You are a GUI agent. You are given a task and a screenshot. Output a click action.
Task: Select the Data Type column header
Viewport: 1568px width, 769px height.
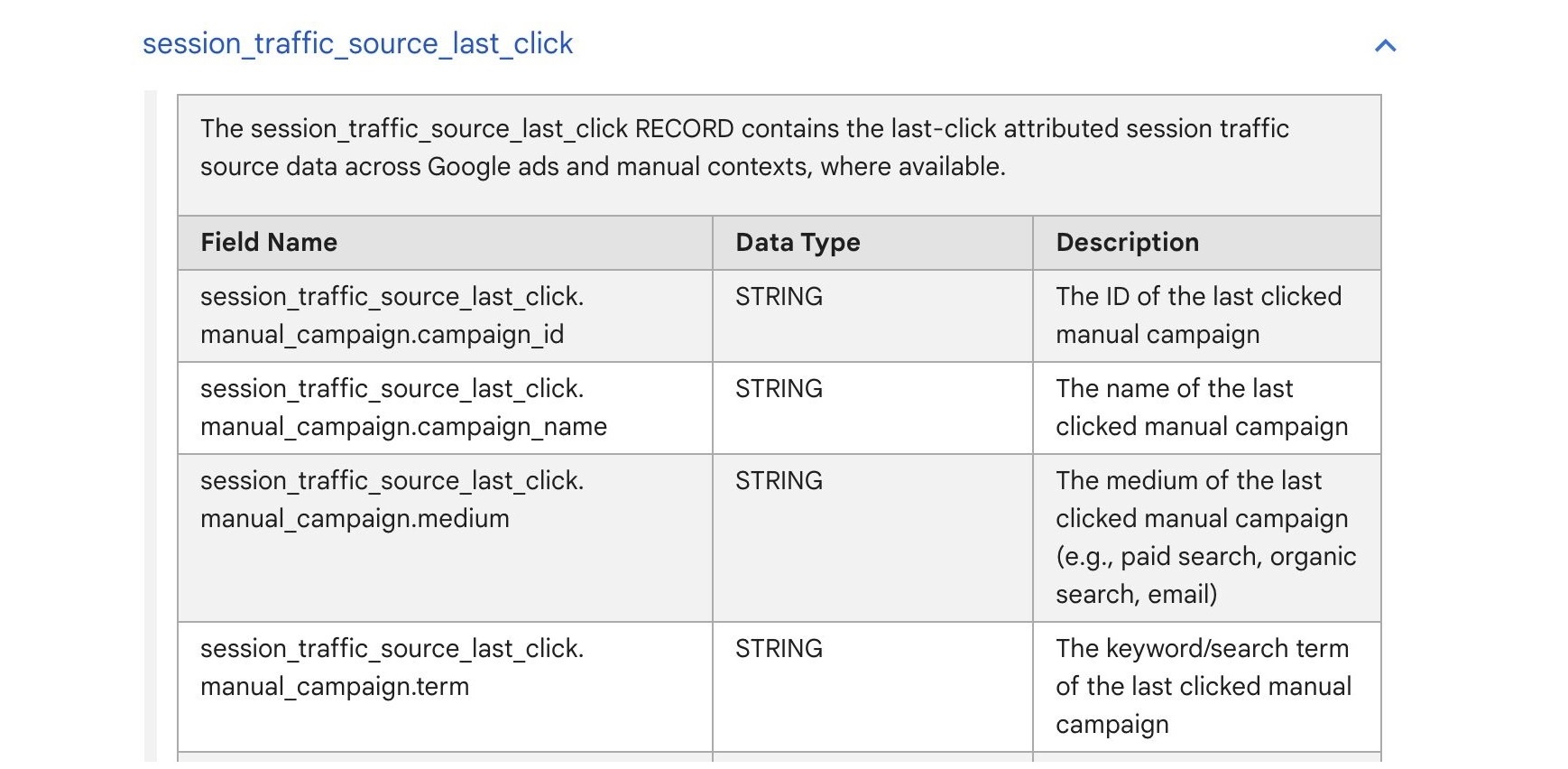coord(798,242)
